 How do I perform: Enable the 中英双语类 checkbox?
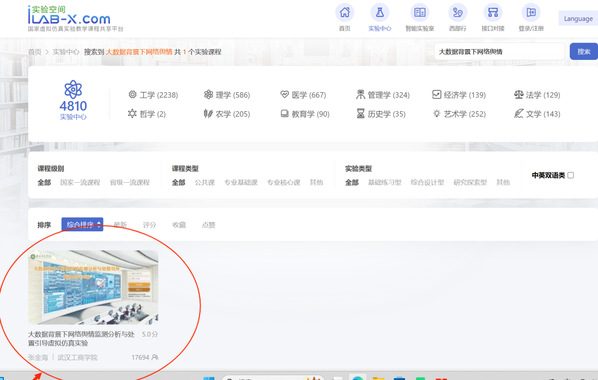point(571,175)
